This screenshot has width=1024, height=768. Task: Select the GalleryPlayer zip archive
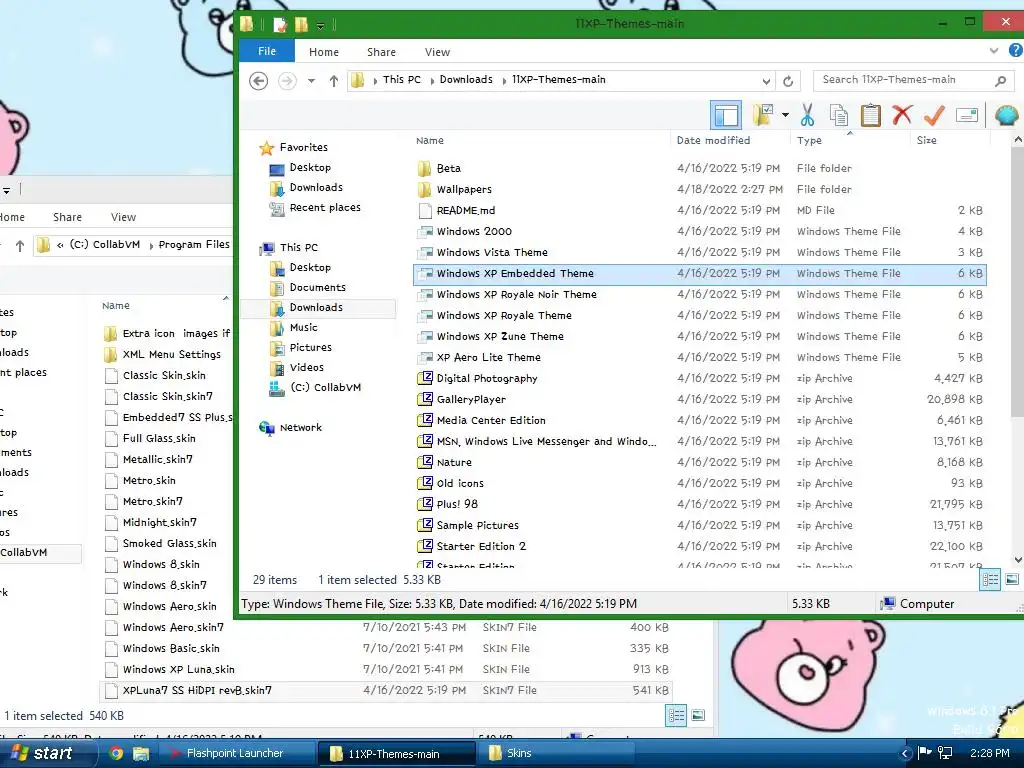(x=699, y=399)
